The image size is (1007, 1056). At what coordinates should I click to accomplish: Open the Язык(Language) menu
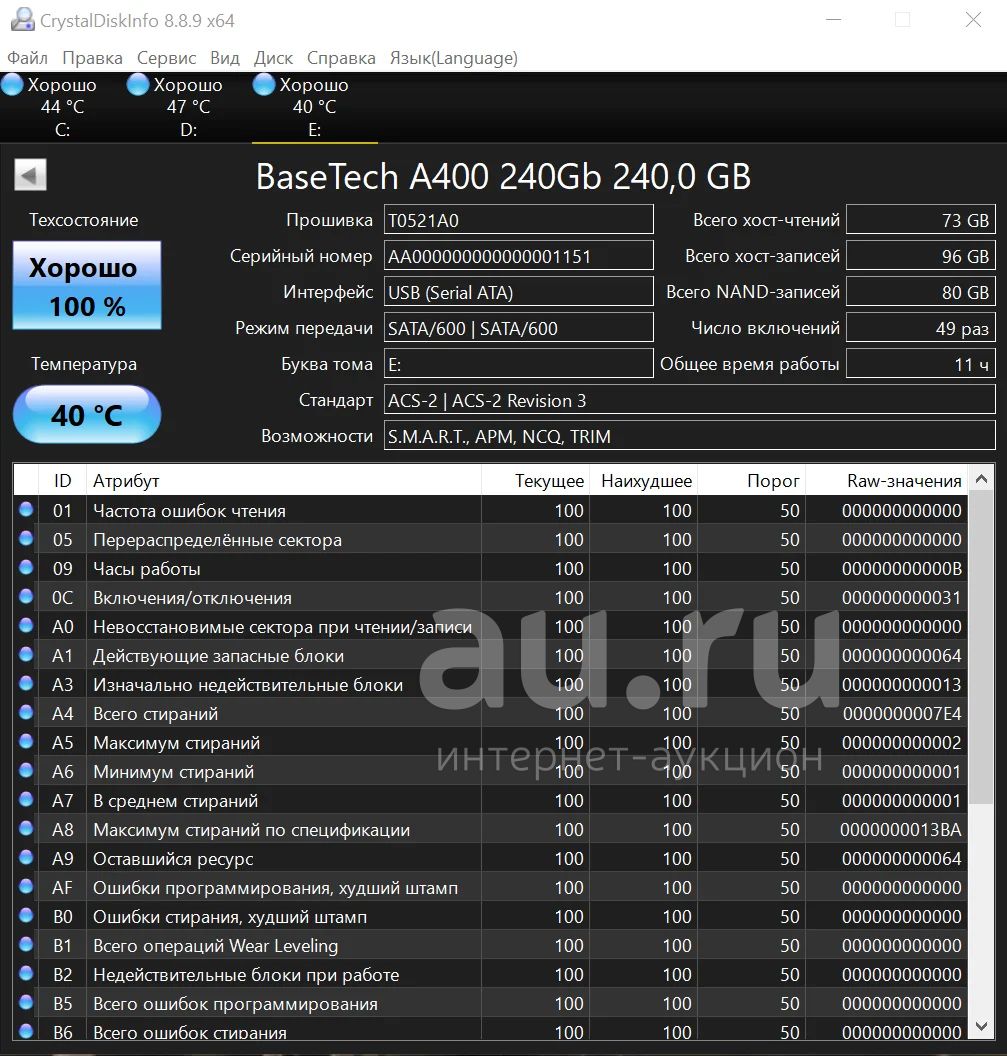click(454, 58)
